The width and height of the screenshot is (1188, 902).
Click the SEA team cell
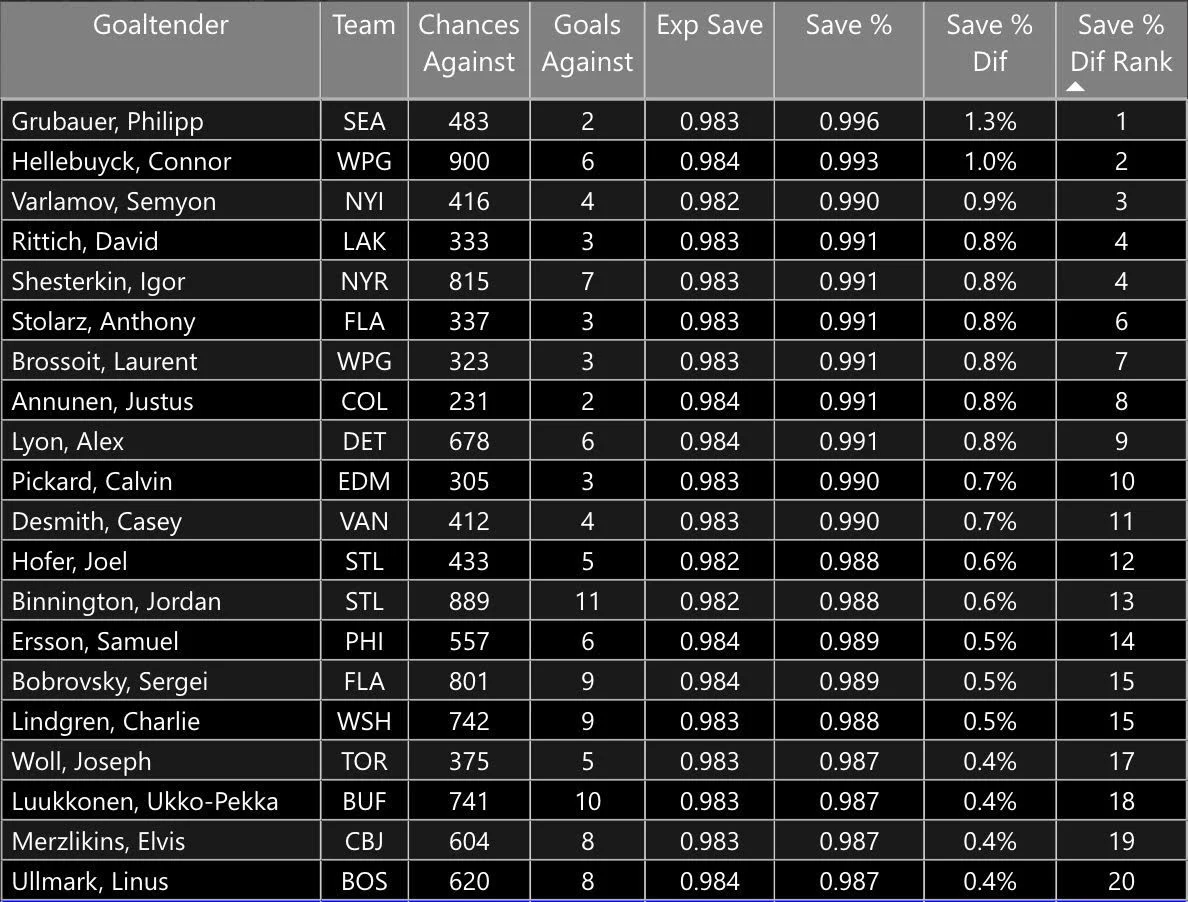[x=364, y=122]
